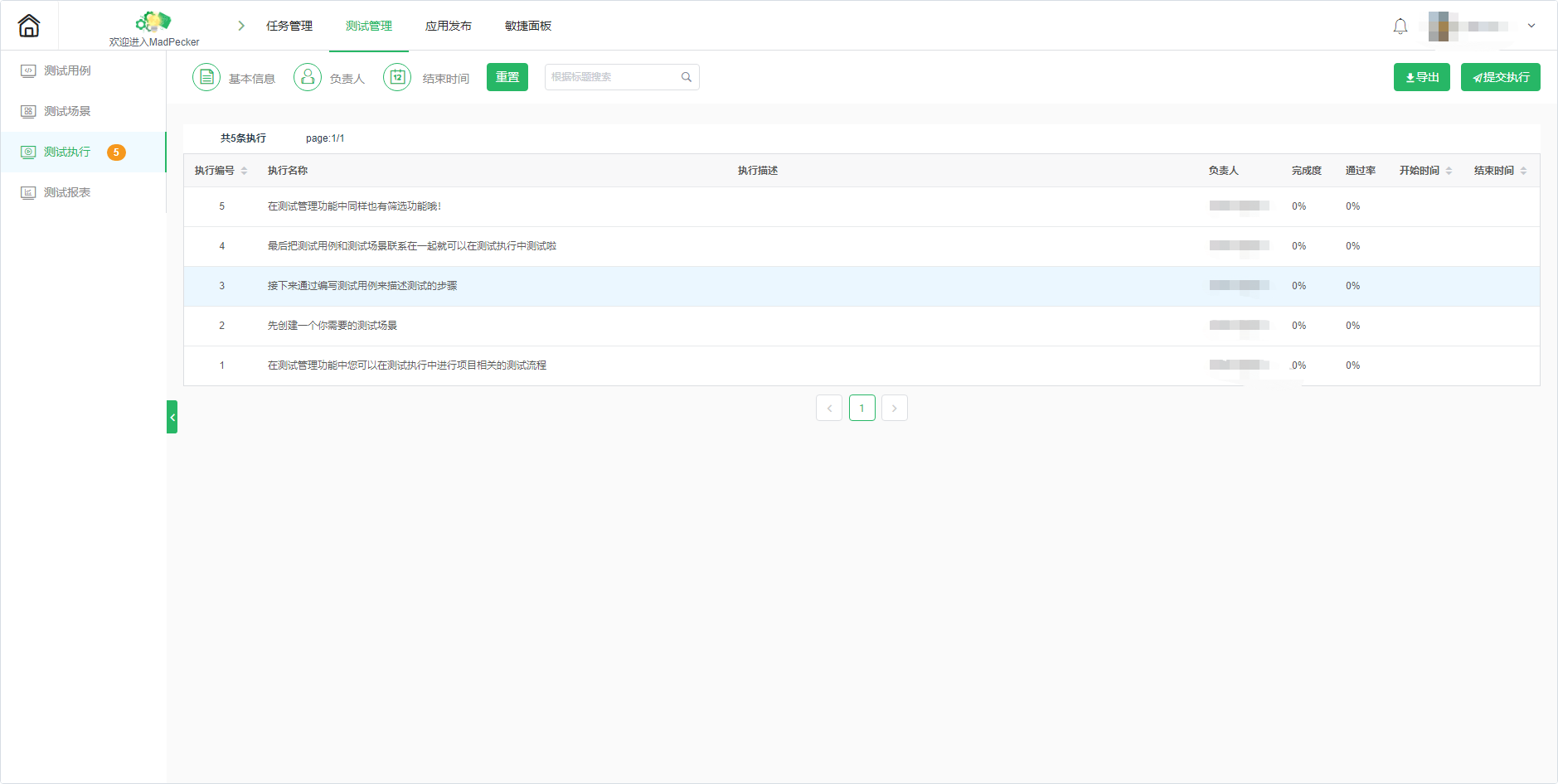The image size is (1558, 784).
Task: Click the 导出 export button
Action: pos(1422,77)
